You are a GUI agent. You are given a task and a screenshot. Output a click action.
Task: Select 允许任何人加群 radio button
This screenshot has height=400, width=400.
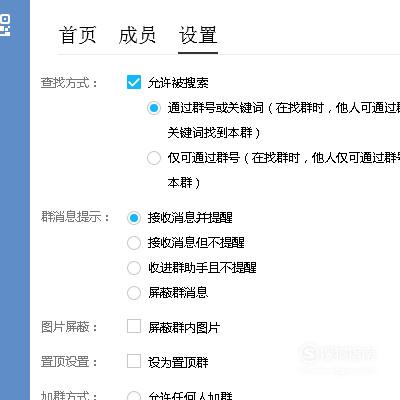click(x=134, y=396)
